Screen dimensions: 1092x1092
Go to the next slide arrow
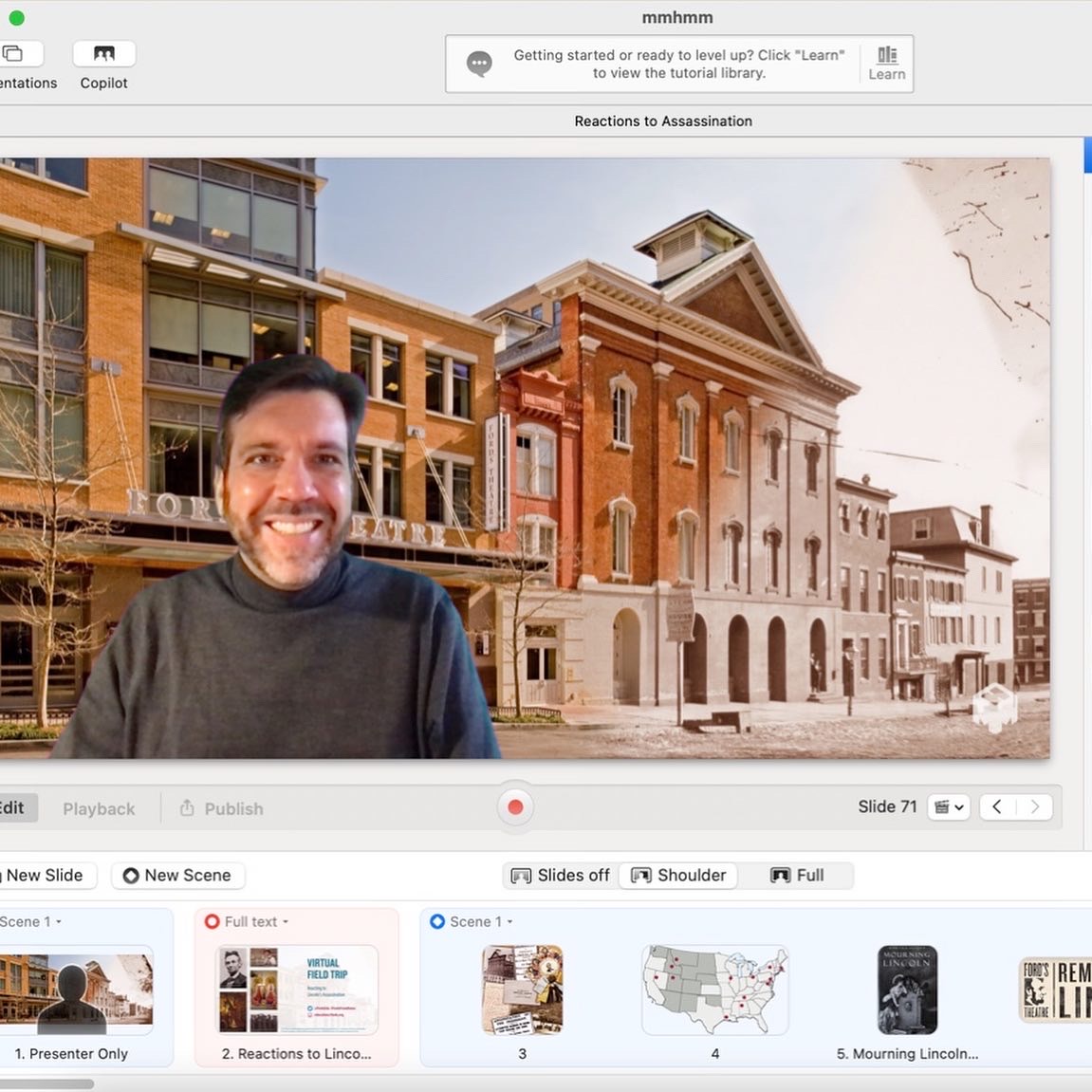[x=1035, y=807]
